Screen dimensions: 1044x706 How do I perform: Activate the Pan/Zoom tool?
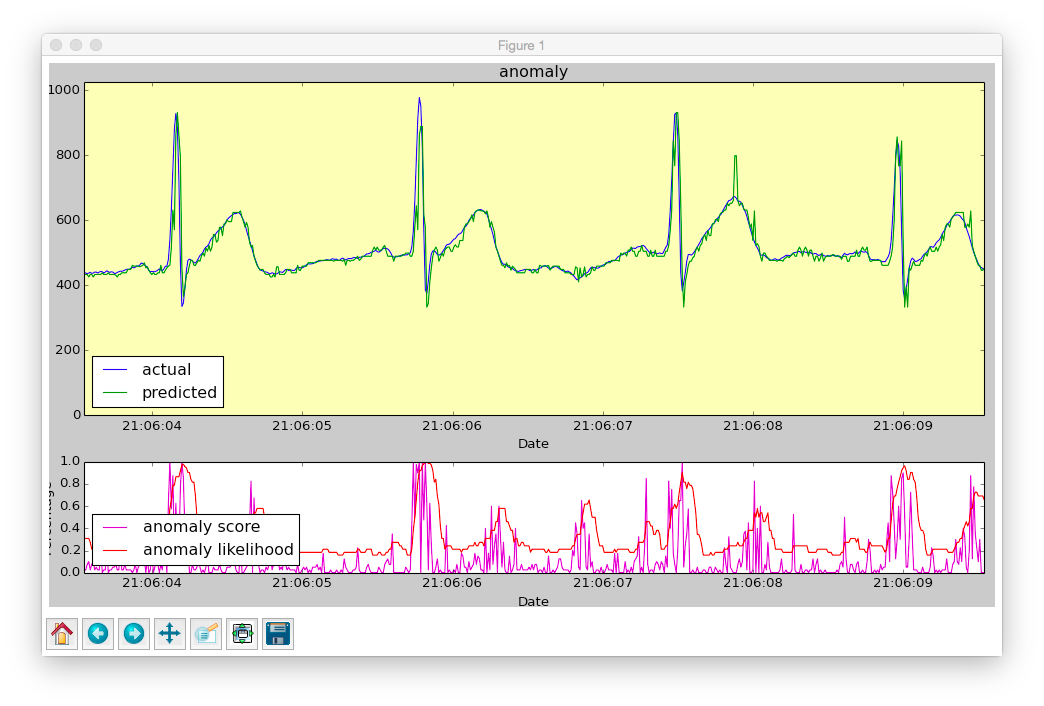(169, 633)
